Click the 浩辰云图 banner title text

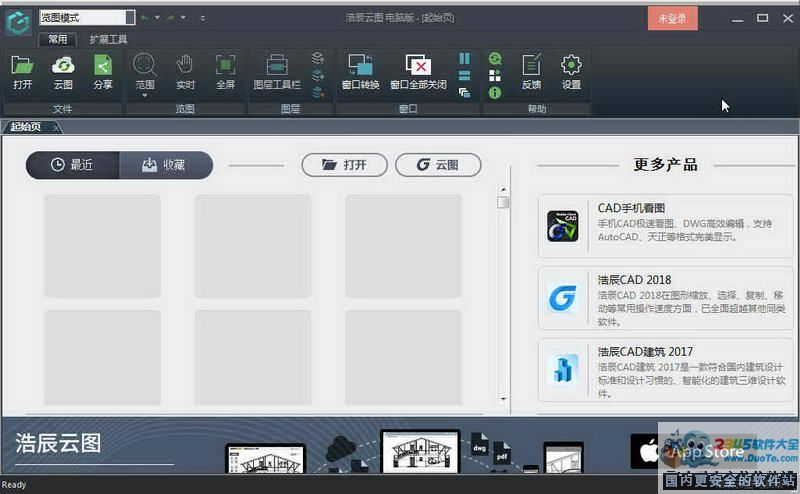click(58, 443)
